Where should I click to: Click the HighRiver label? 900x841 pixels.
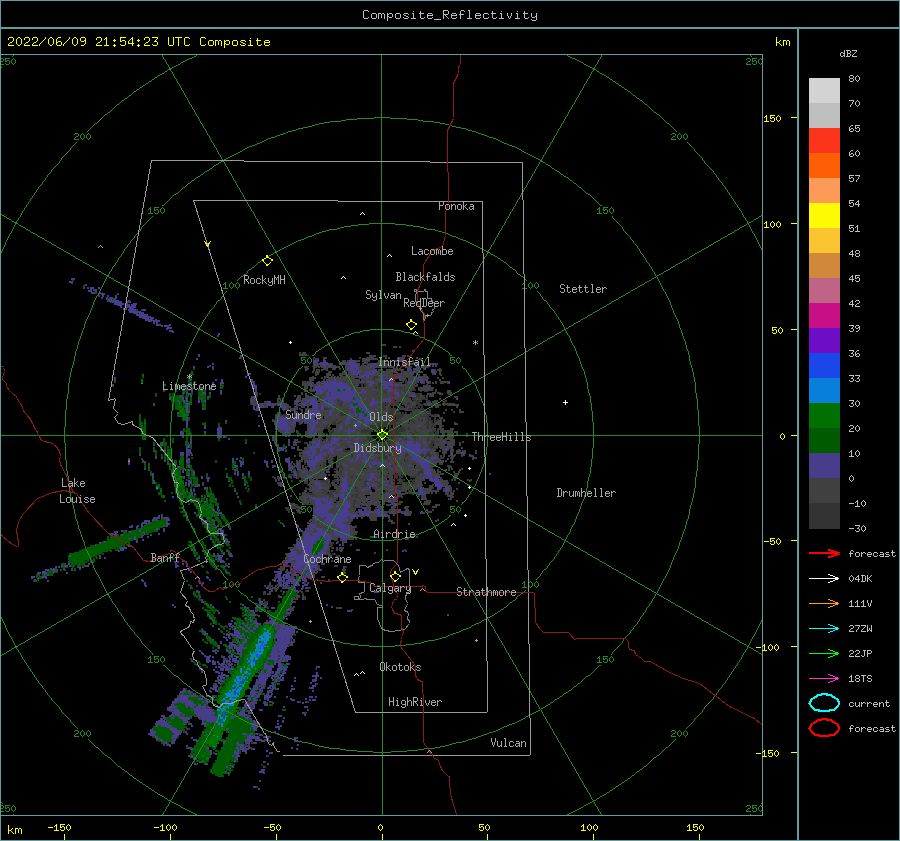415,702
